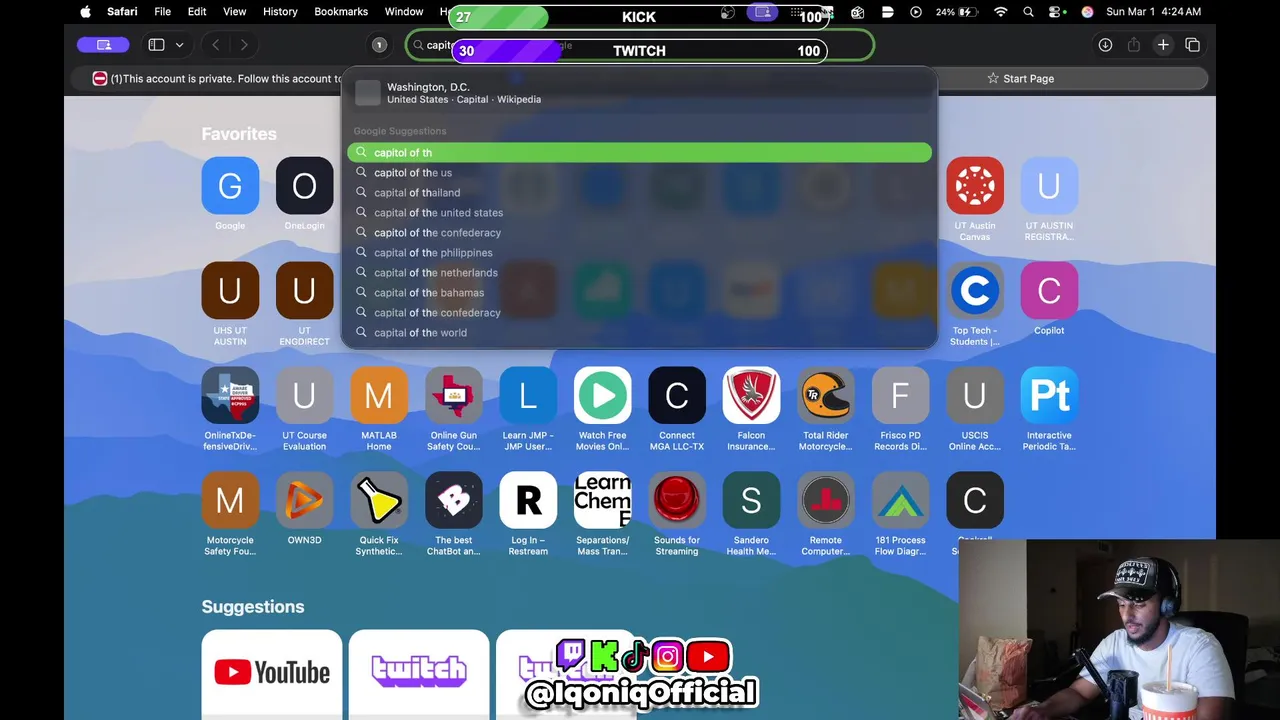Viewport: 1280px width, 720px height.
Task: Select suggestion "capitol of thailand"
Action: 640,193
